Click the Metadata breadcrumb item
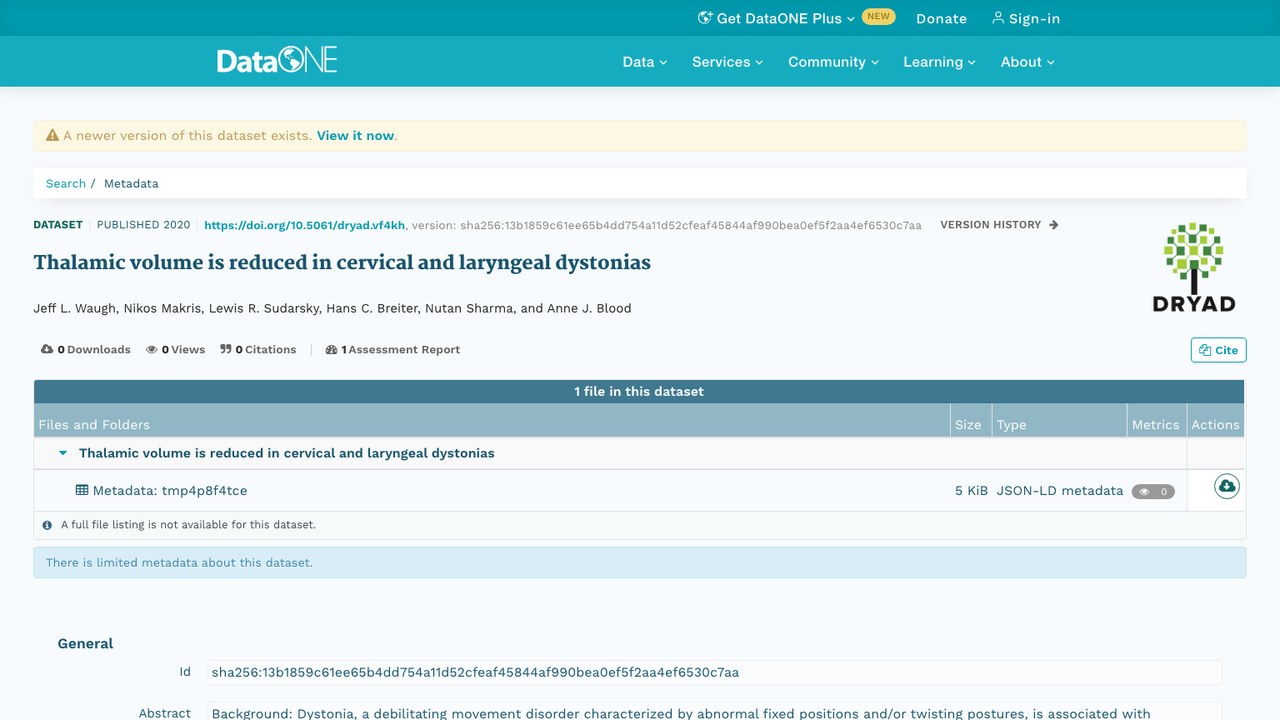The image size is (1280, 720). [x=131, y=183]
